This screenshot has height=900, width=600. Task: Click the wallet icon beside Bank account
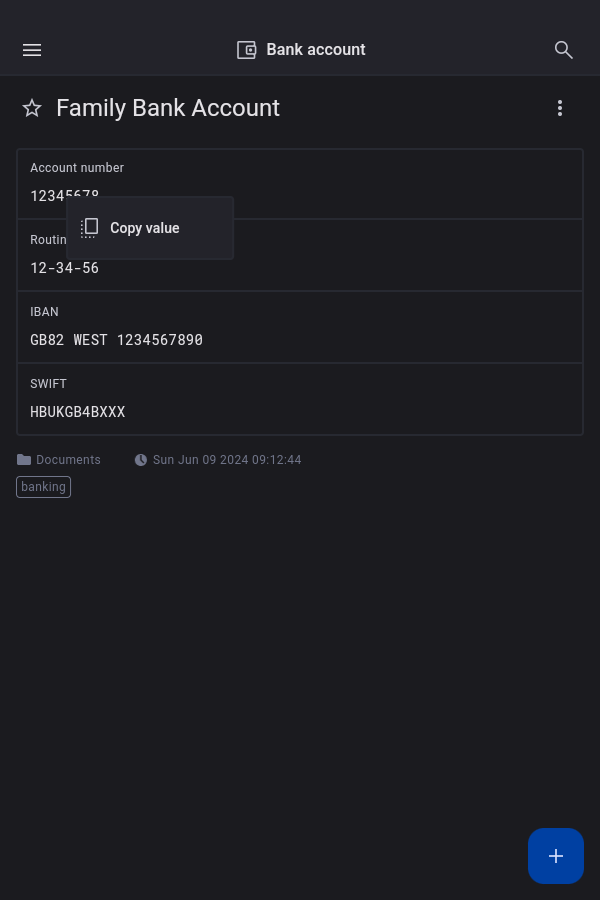[246, 50]
